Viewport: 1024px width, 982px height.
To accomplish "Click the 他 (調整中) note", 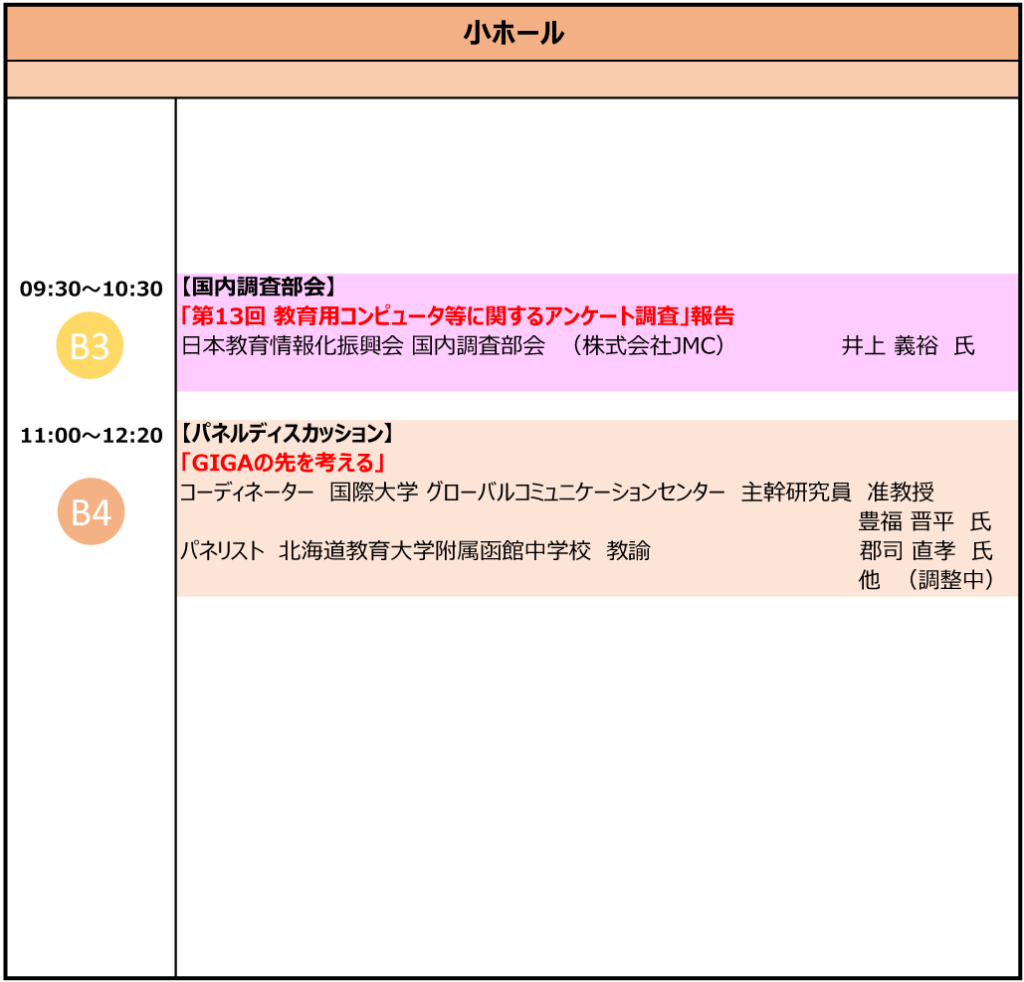I will point(925,580).
